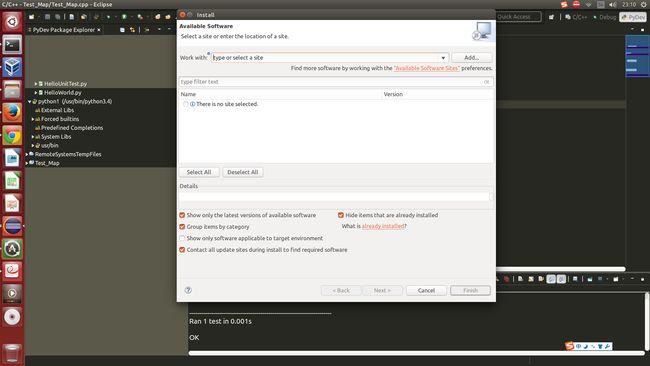
Task: Launch Firefox from the dock
Action: (12, 112)
